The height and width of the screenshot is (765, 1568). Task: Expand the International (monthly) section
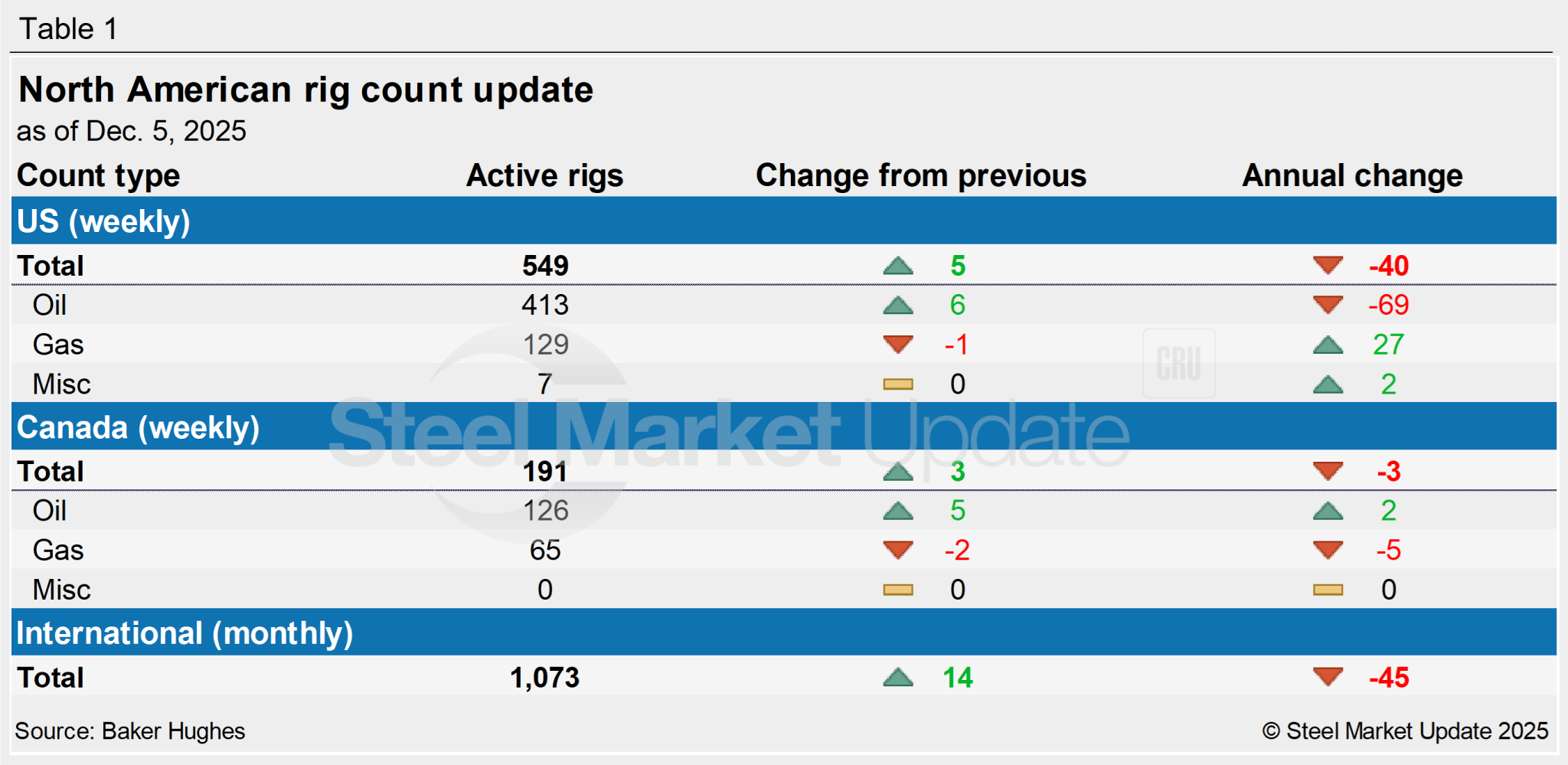(185, 633)
